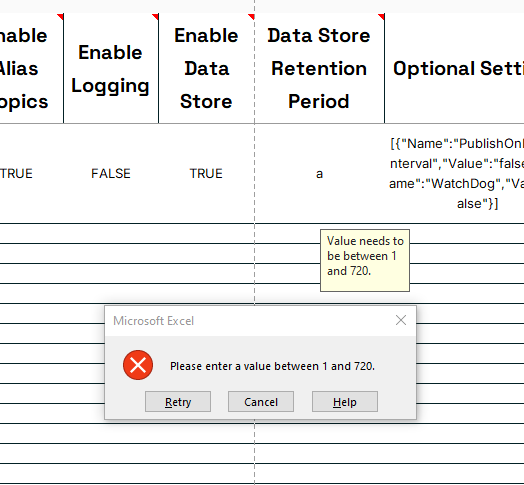This screenshot has height=485, width=524.
Task: Close the Microsoft Excel error dialog
Action: coord(401,320)
